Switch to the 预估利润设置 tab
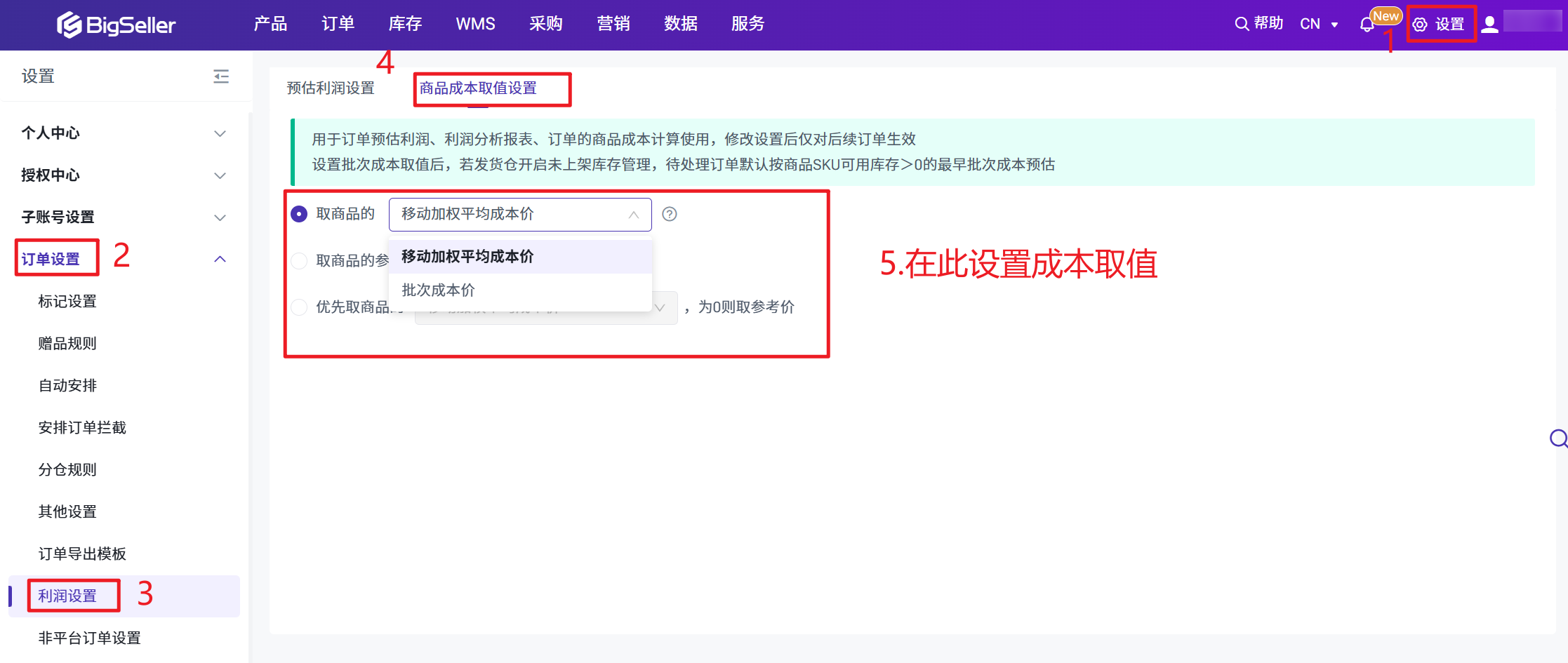The width and height of the screenshot is (1568, 663). tap(331, 88)
